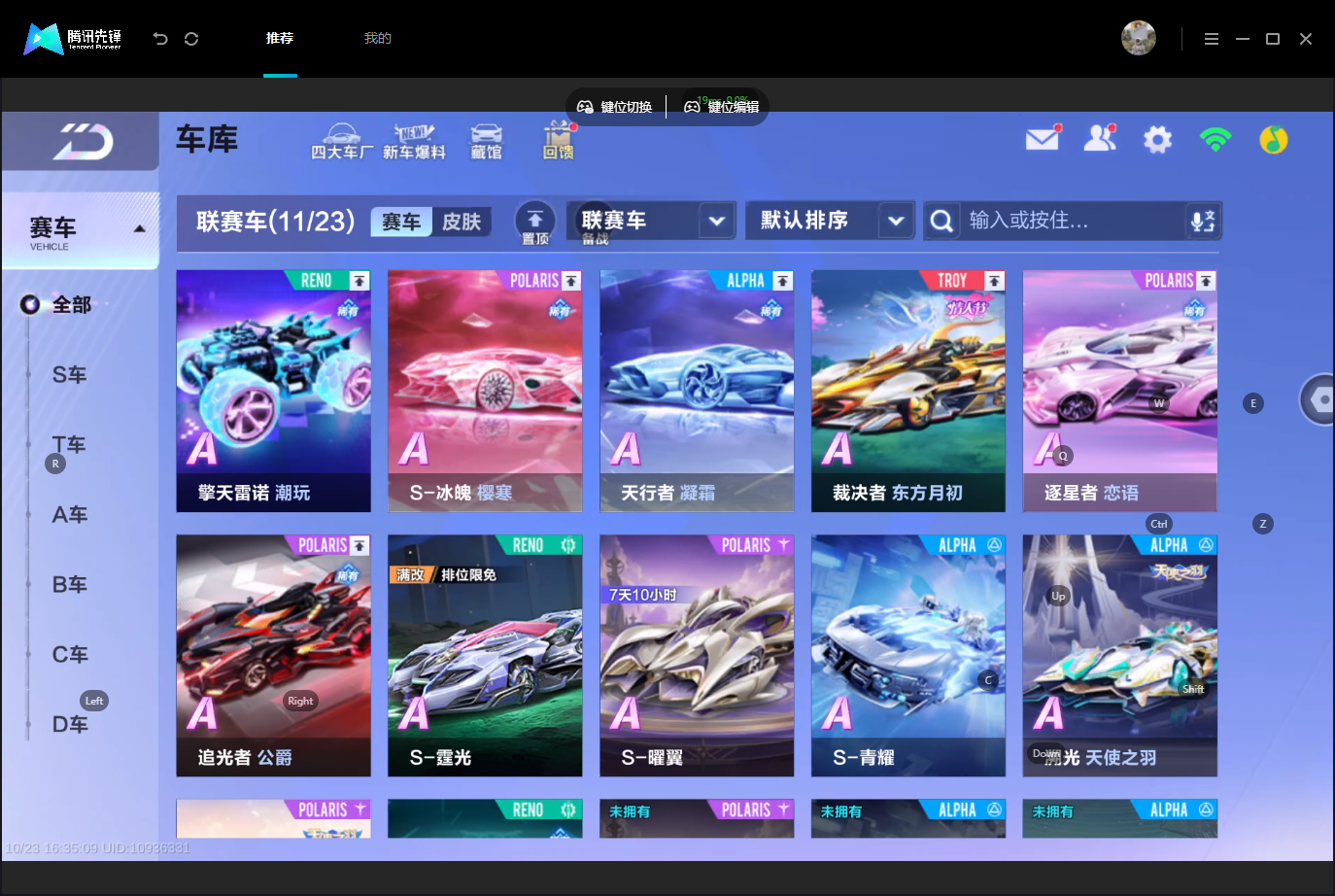Open the user avatar profile
1335x896 pixels.
pos(1138,38)
